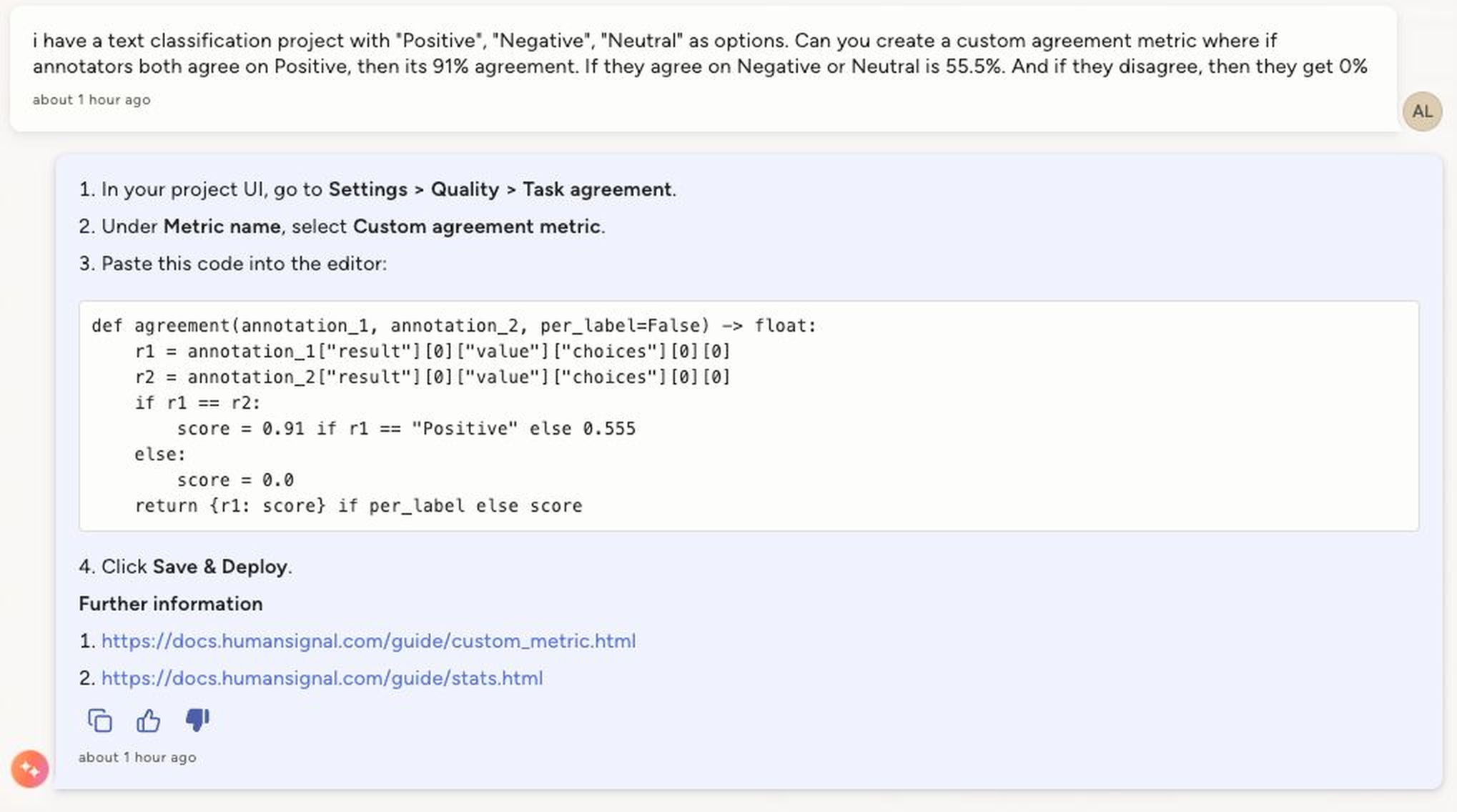Click the copy response icon

tap(99, 720)
